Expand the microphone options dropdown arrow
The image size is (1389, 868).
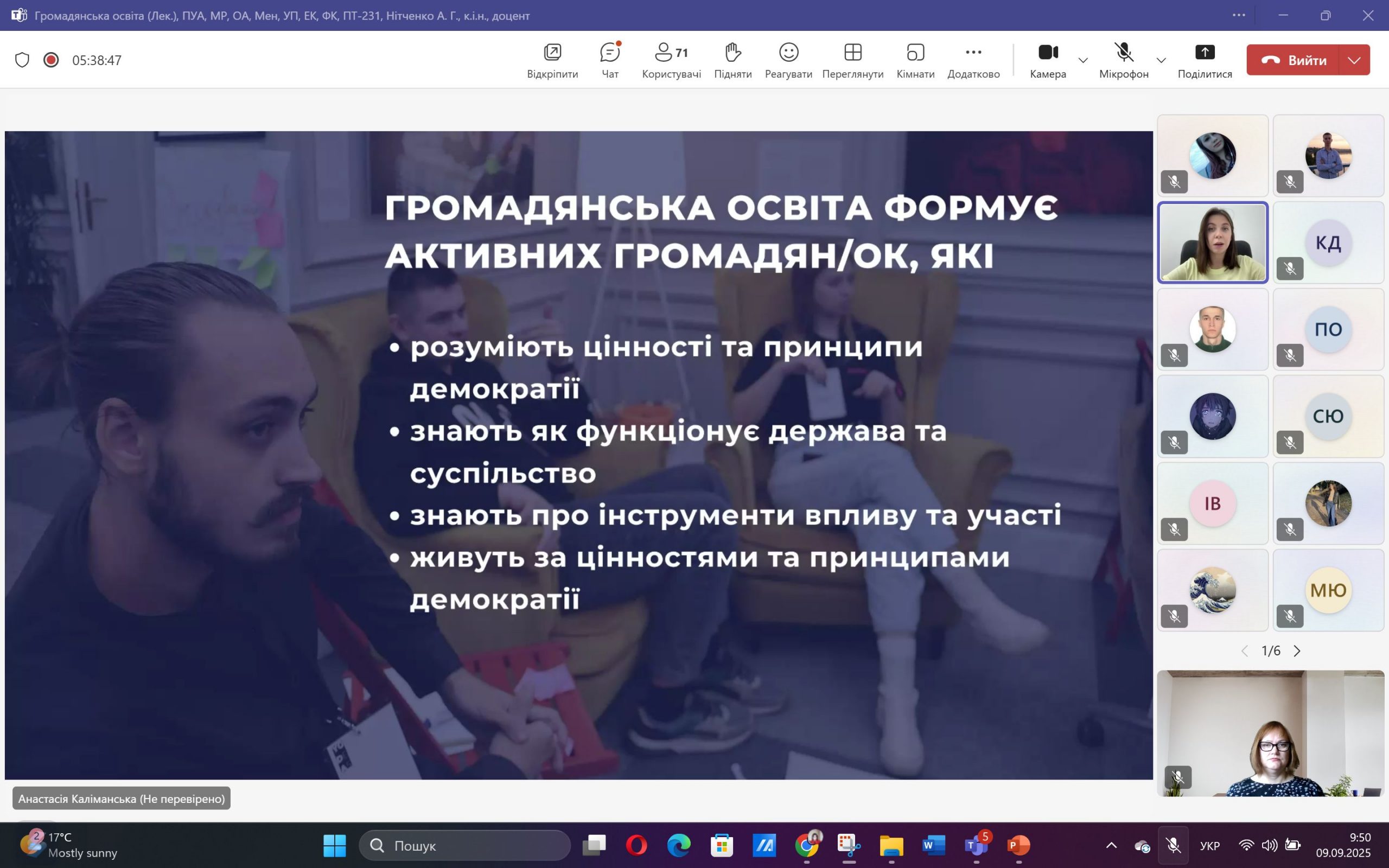coord(1161,60)
